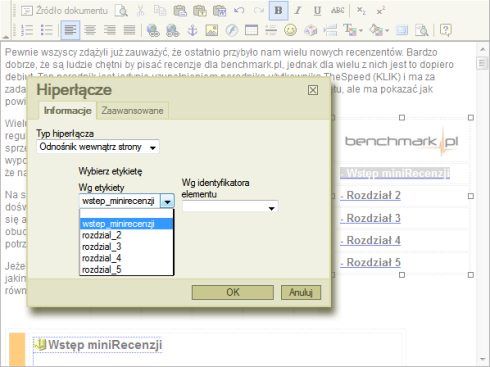Click the Undo arrow icon
Screen dimensions: 490x367
pos(239,11)
